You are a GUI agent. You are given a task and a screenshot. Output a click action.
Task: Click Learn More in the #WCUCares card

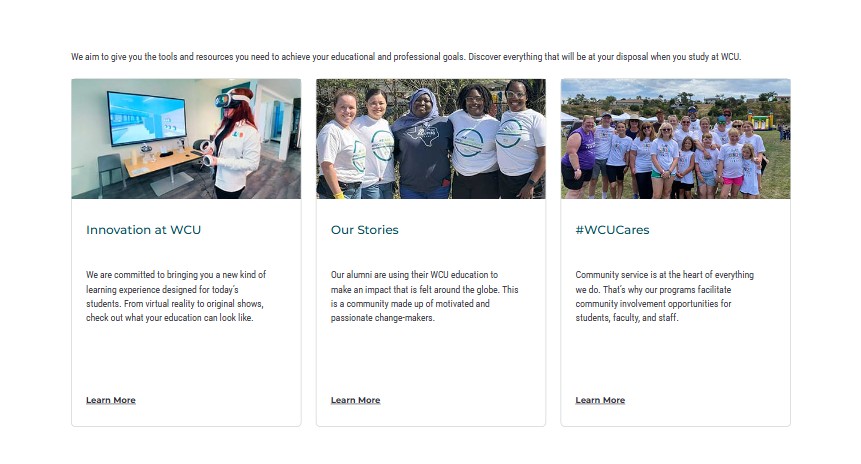click(x=600, y=400)
